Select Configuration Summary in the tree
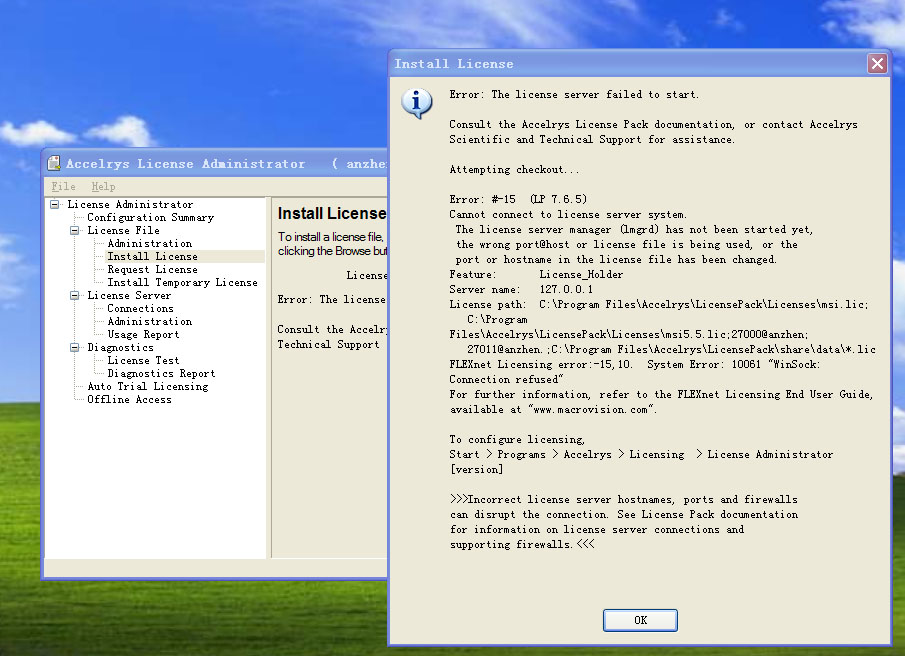 click(151, 218)
